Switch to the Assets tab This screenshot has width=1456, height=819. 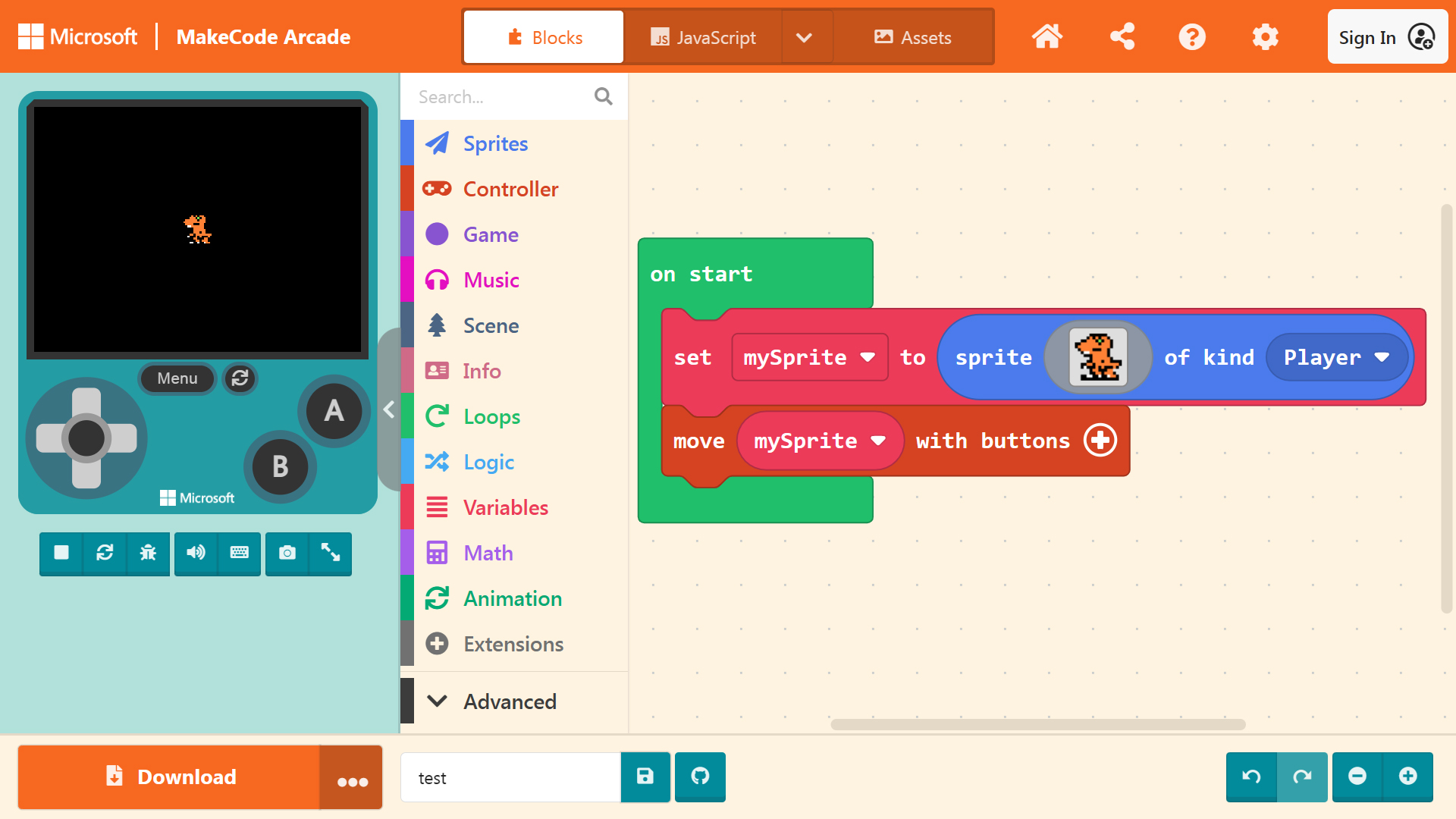point(913,37)
